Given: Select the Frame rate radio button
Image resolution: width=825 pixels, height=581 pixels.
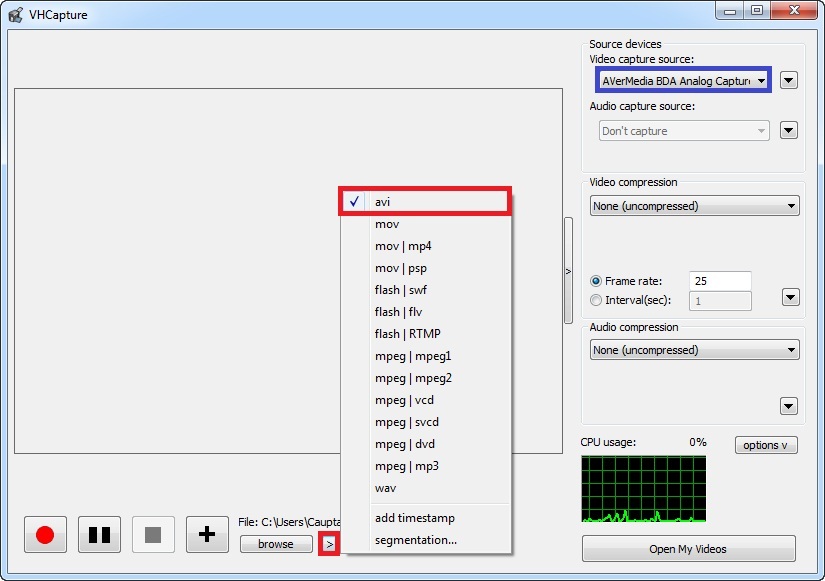Looking at the screenshot, I should click(596, 281).
